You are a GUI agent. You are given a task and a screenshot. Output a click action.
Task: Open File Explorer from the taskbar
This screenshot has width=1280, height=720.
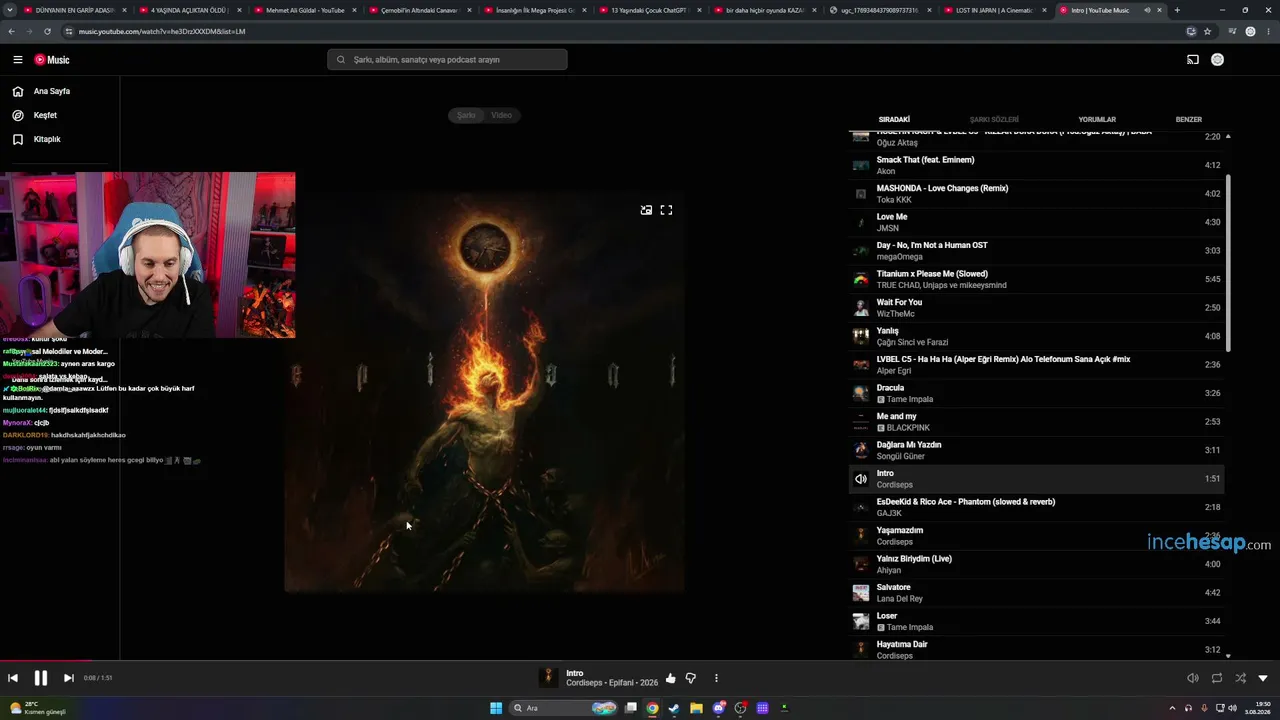(x=696, y=708)
